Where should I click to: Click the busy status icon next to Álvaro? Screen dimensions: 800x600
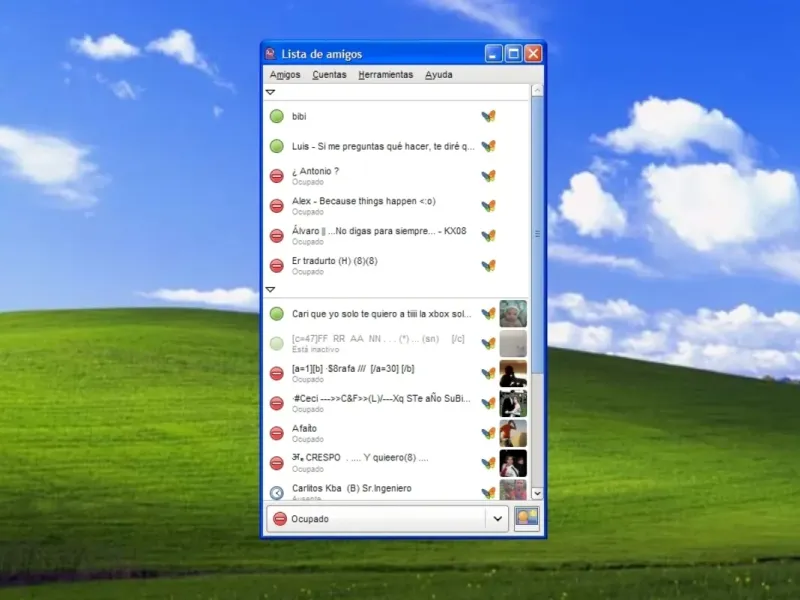pos(277,236)
